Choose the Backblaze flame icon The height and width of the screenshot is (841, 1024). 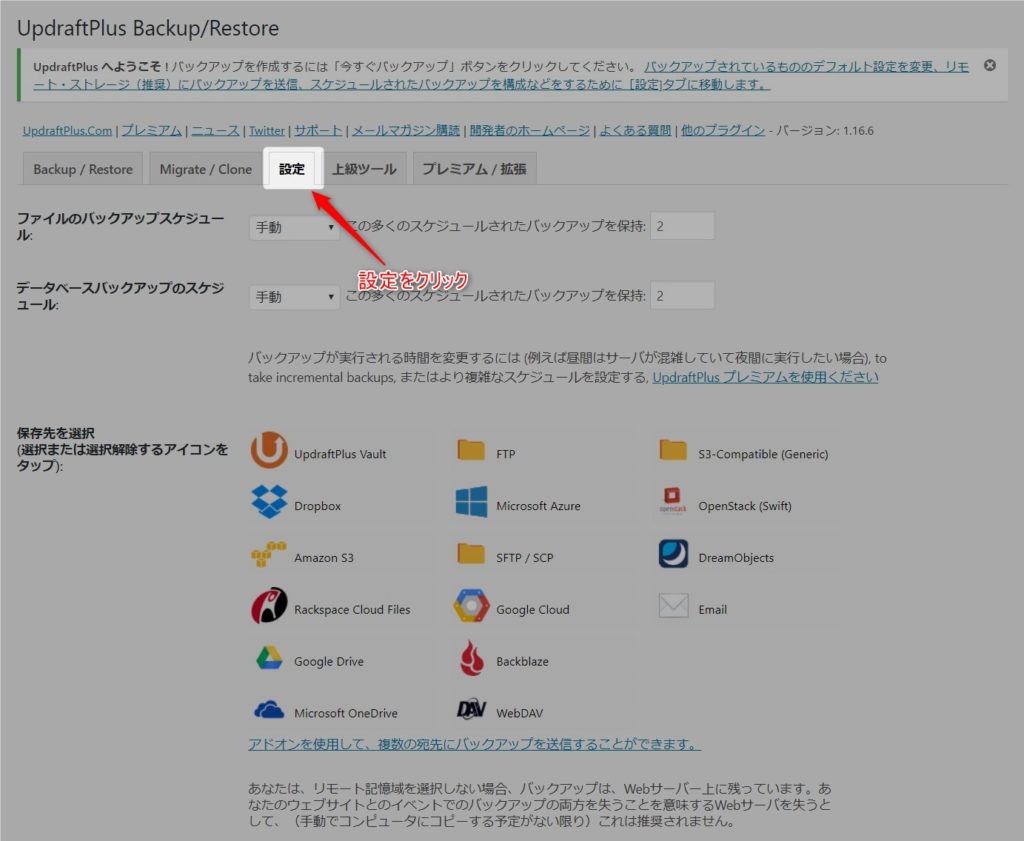click(x=471, y=659)
